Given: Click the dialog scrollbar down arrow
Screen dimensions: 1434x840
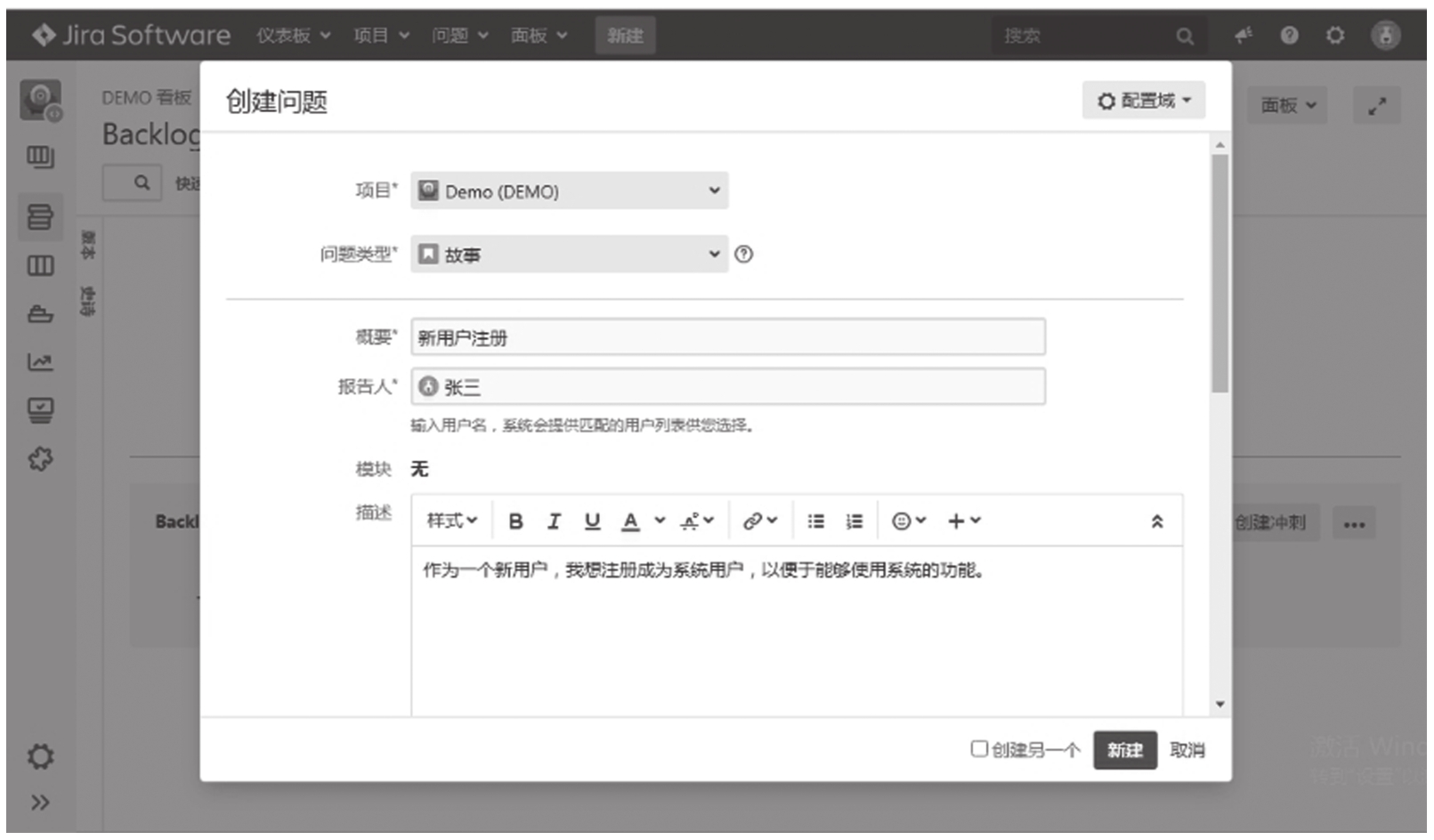Looking at the screenshot, I should (1220, 705).
